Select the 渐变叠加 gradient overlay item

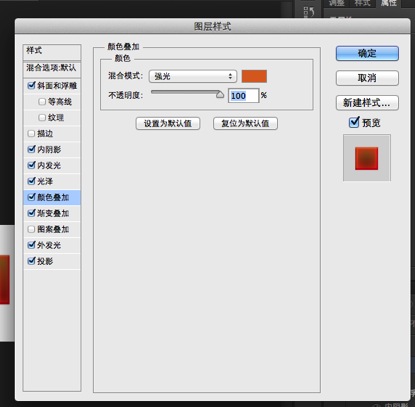tap(52, 213)
